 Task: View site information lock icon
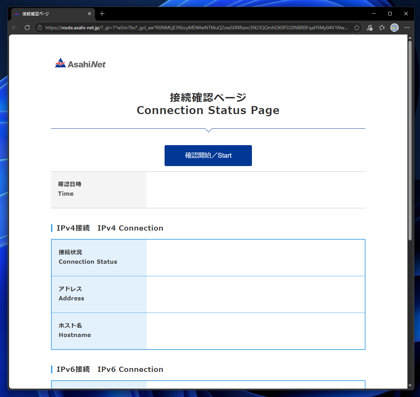(x=40, y=28)
